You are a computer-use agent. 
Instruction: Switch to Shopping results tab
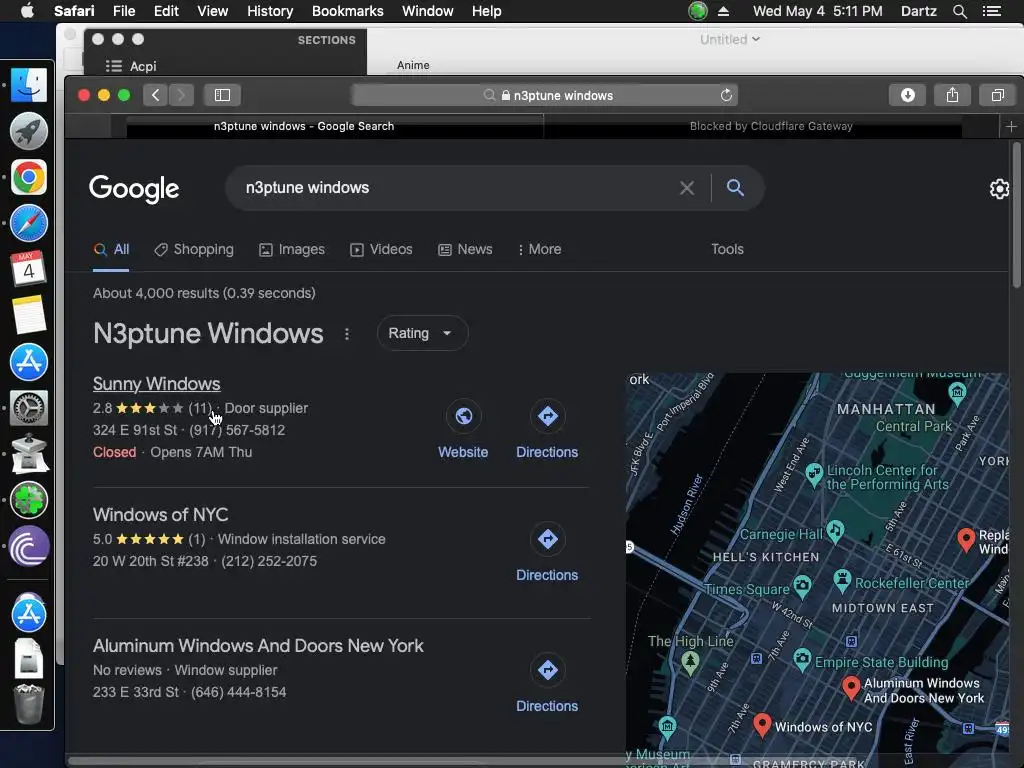[x=194, y=249]
